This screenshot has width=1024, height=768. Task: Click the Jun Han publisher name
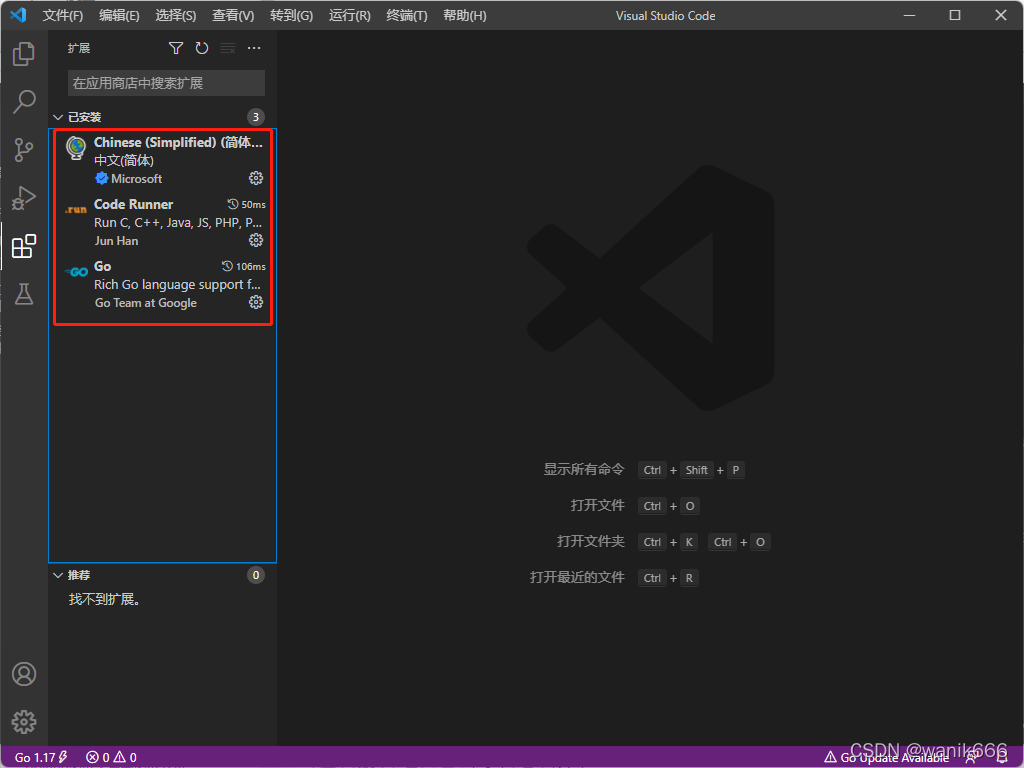pos(116,240)
